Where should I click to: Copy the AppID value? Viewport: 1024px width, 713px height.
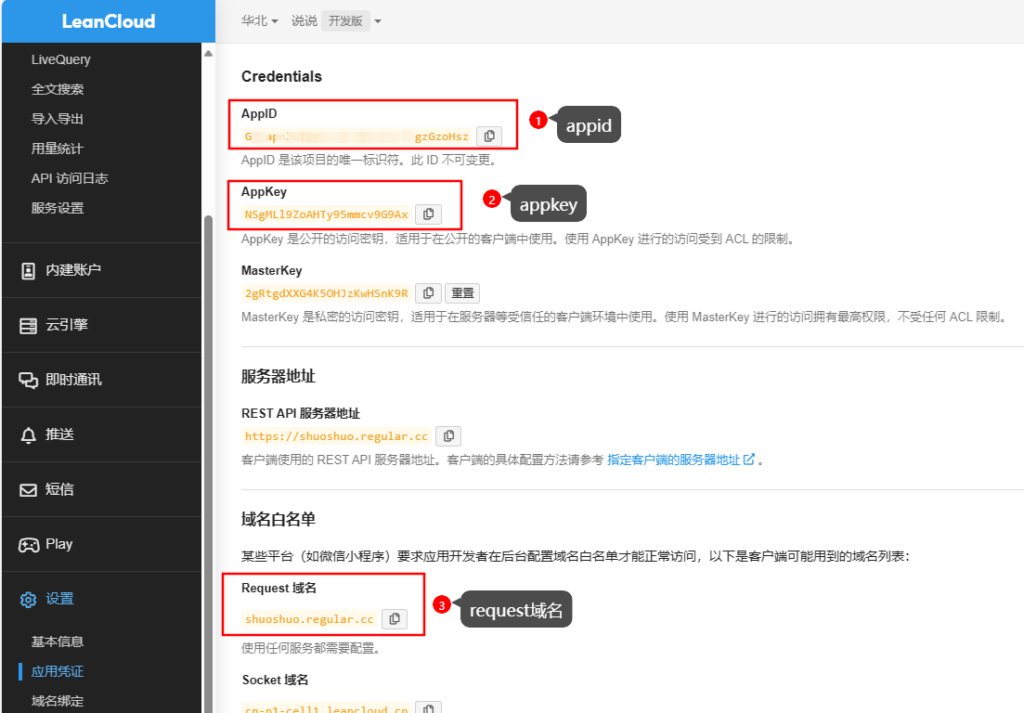(489, 136)
